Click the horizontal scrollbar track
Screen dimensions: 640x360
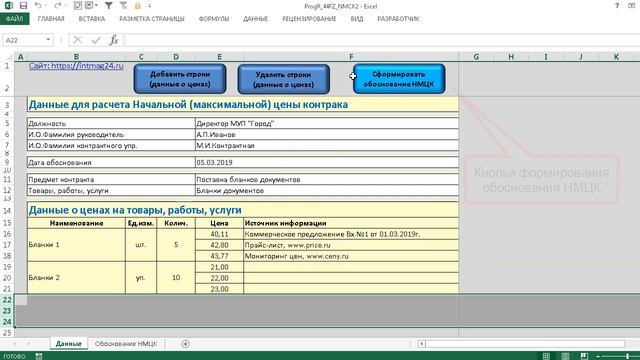click(x=525, y=344)
